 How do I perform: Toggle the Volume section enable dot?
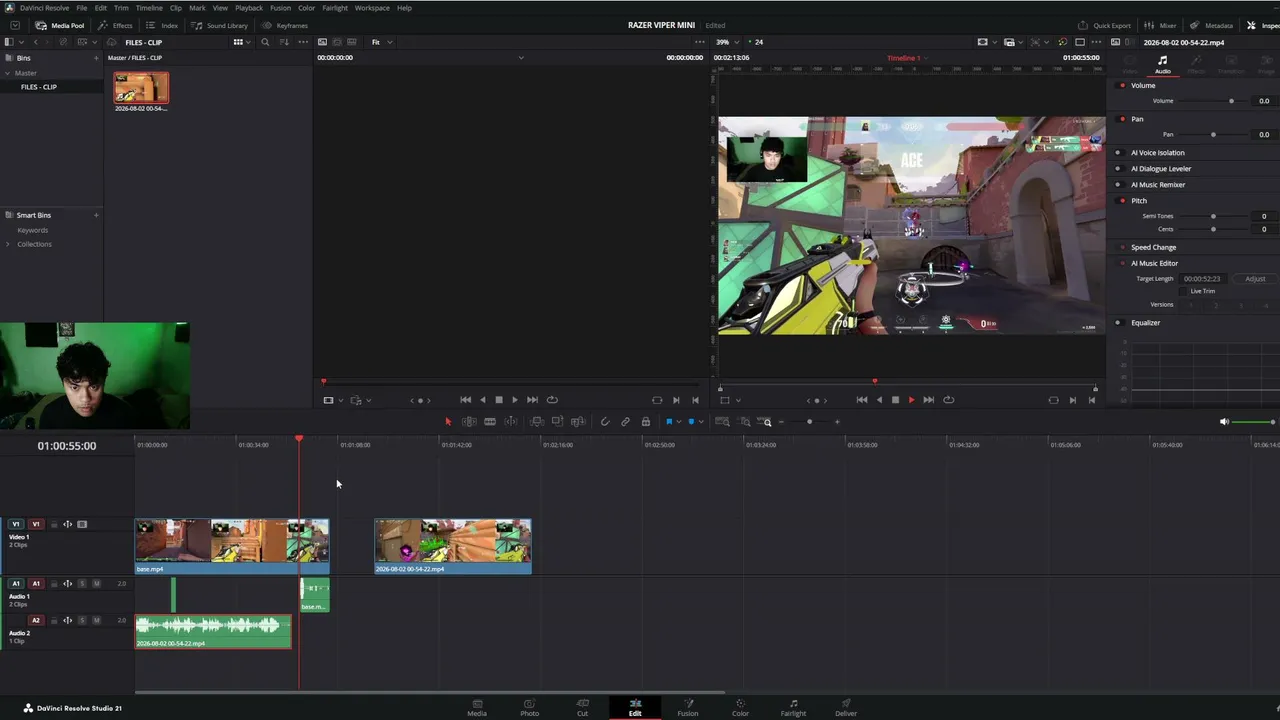click(x=1122, y=86)
